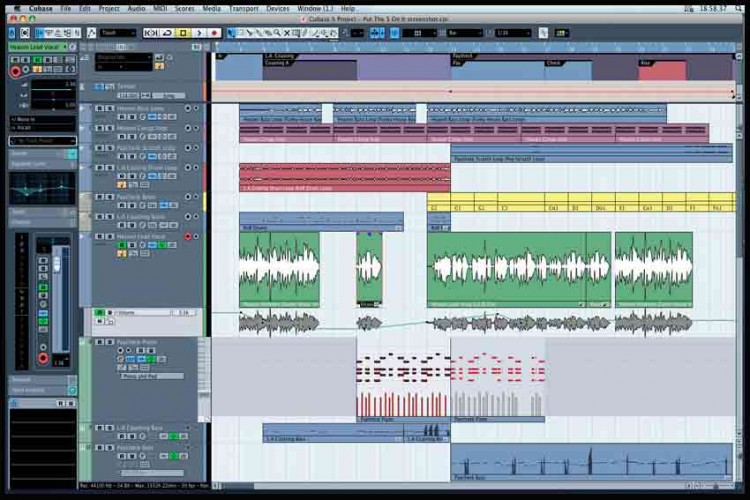This screenshot has width=750, height=500.
Task: Open the MIDI menu
Action: pyautogui.click(x=160, y=9)
